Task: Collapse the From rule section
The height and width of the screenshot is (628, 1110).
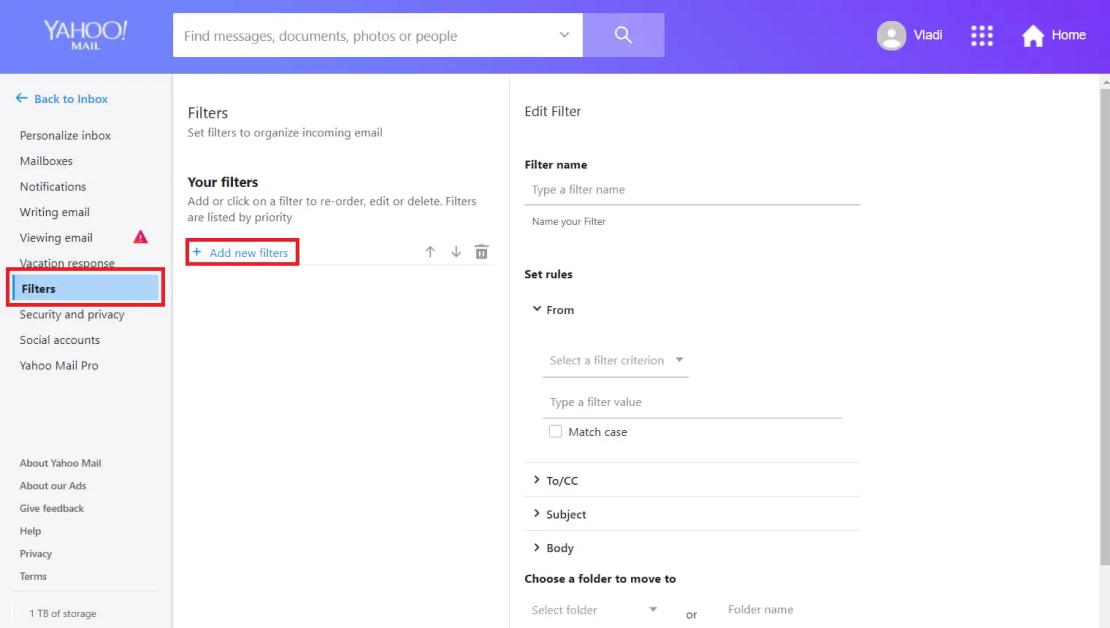Action: (538, 309)
